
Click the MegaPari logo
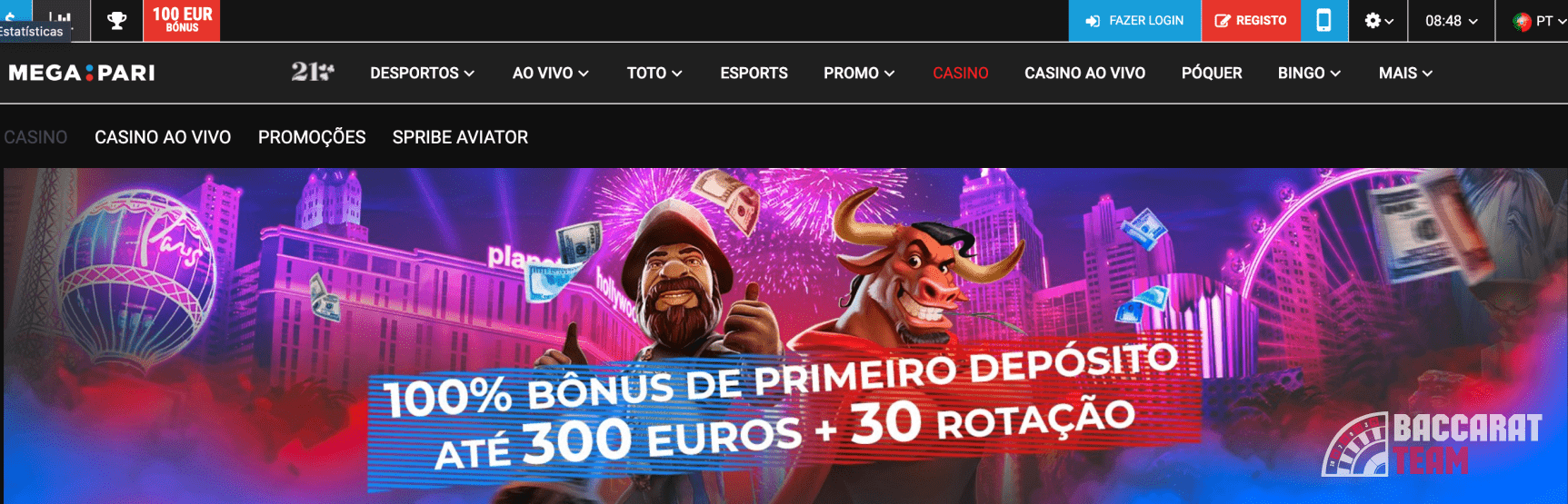[x=82, y=73]
